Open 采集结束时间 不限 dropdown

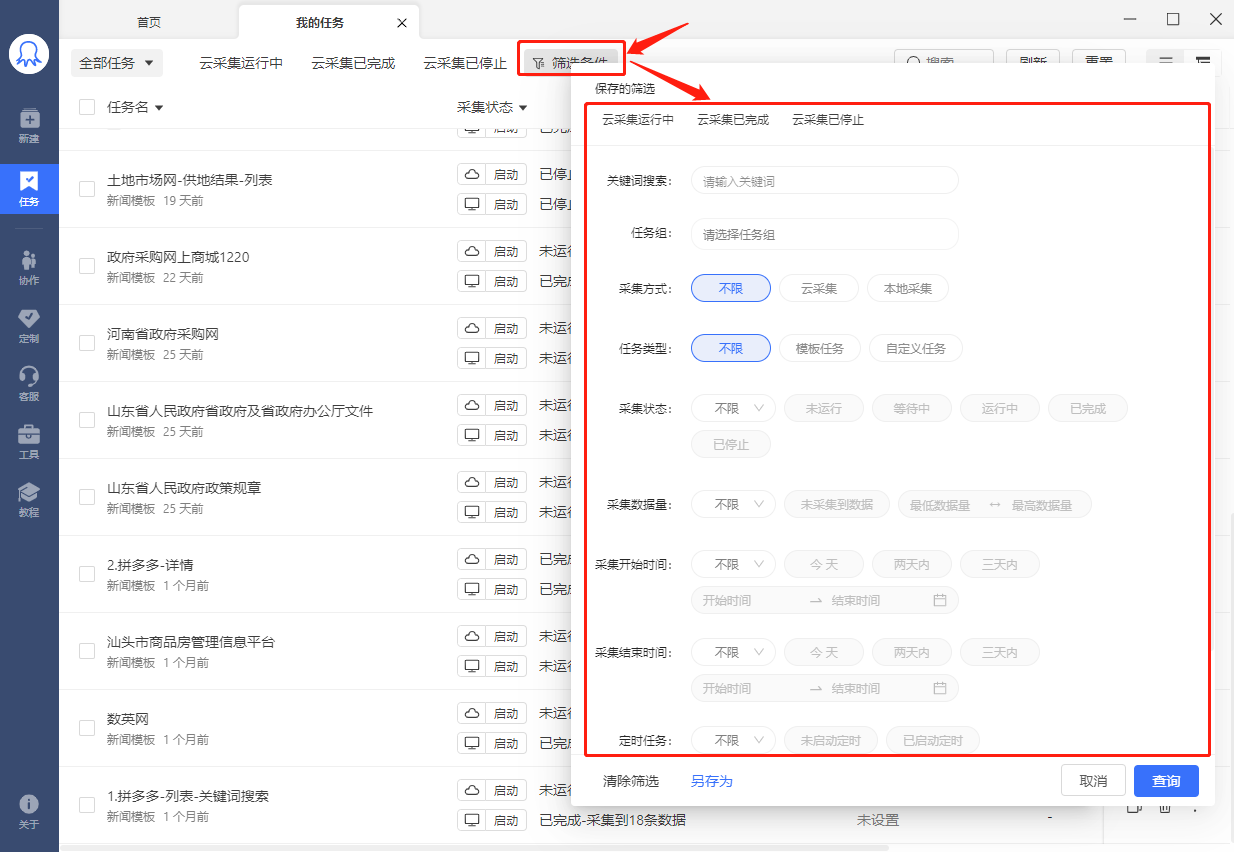click(733, 653)
